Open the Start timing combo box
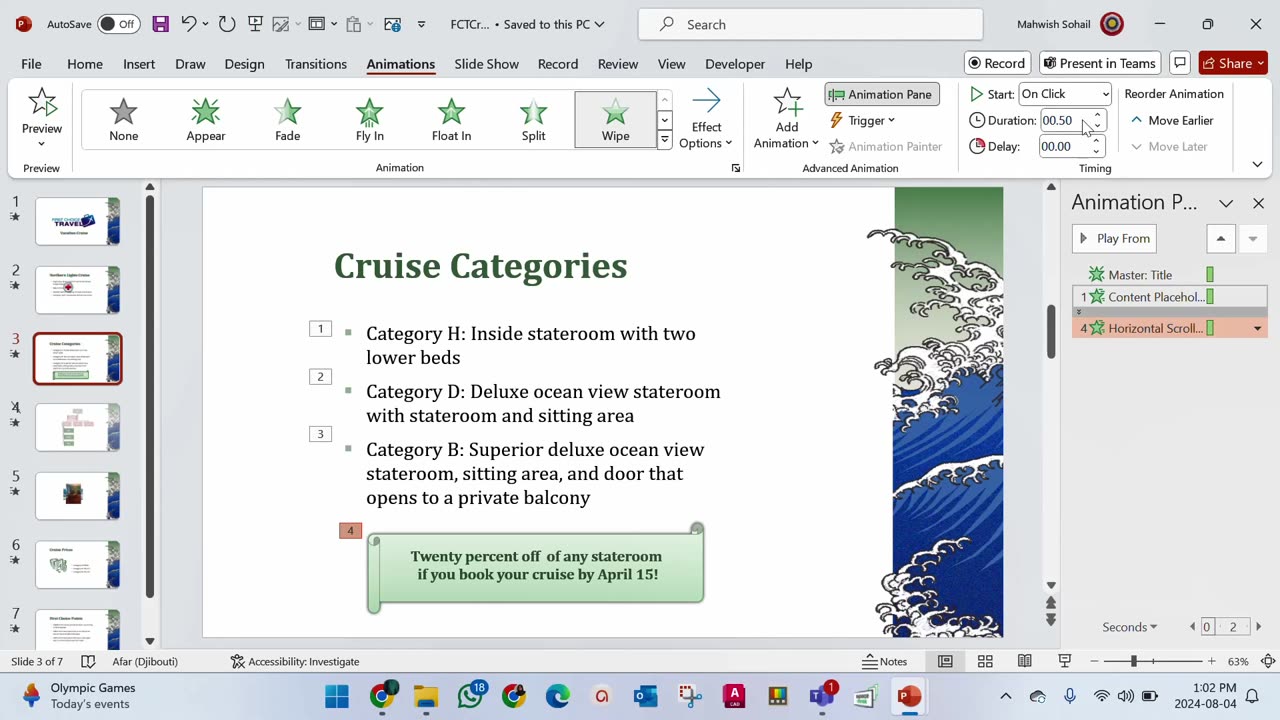The height and width of the screenshot is (720, 1280). (1065, 94)
